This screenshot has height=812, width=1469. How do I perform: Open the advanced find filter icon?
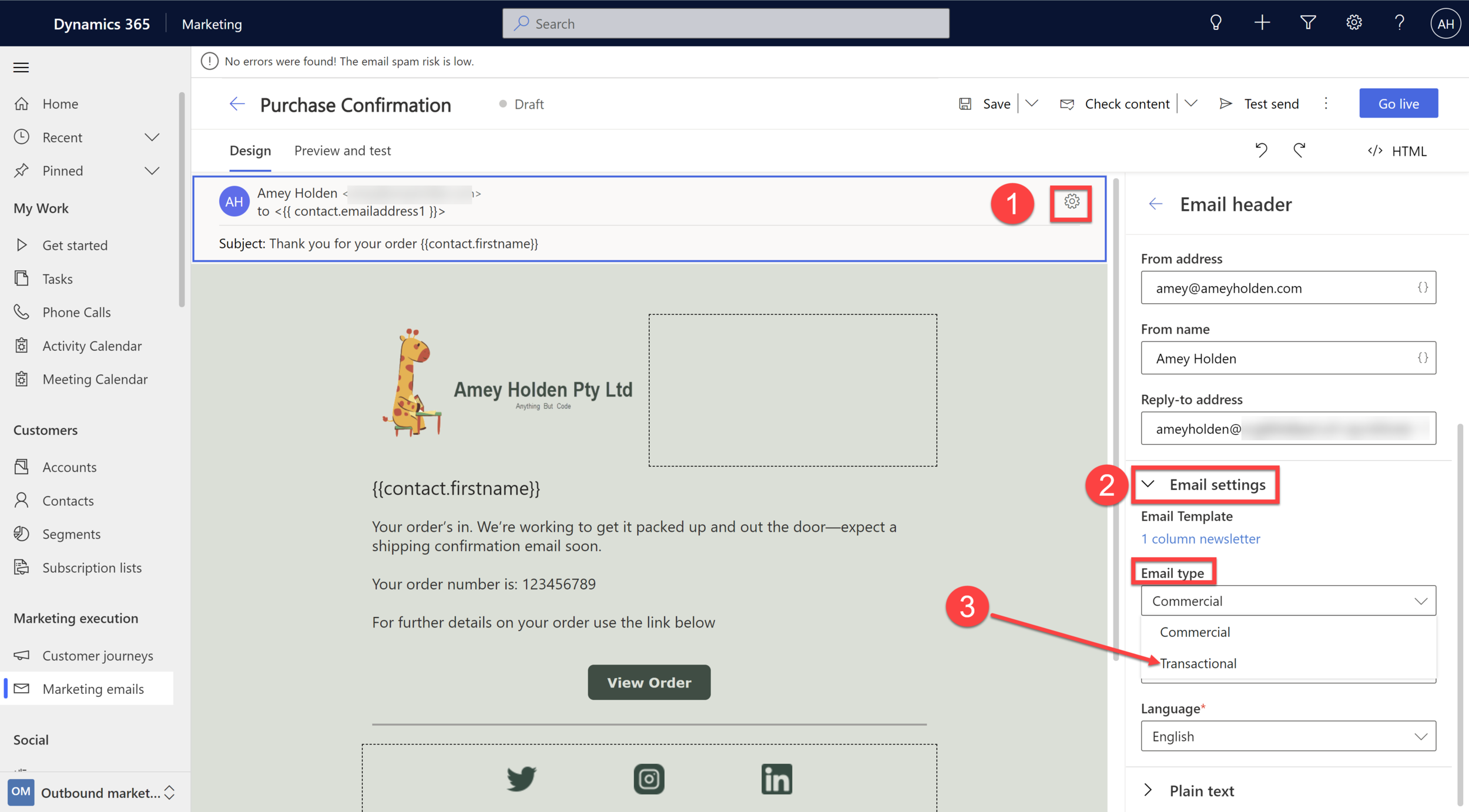[1308, 24]
